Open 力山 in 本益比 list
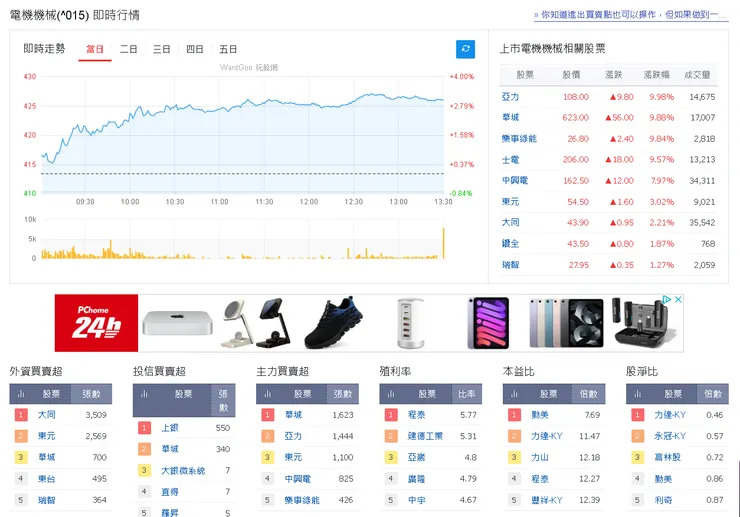The image size is (740, 517). pos(540,457)
